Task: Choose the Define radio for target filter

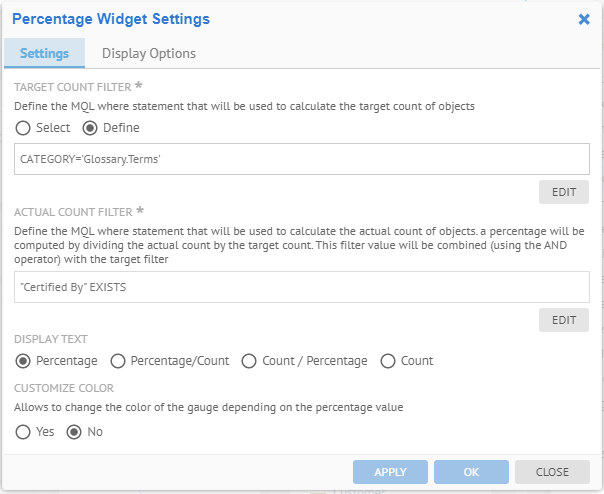Action: 89,128
